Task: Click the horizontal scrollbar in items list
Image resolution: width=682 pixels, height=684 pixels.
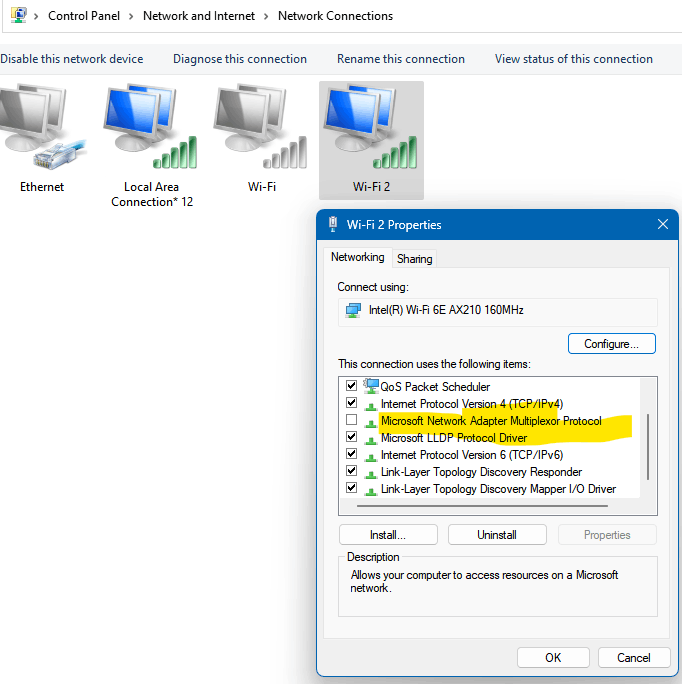Action: [482, 506]
